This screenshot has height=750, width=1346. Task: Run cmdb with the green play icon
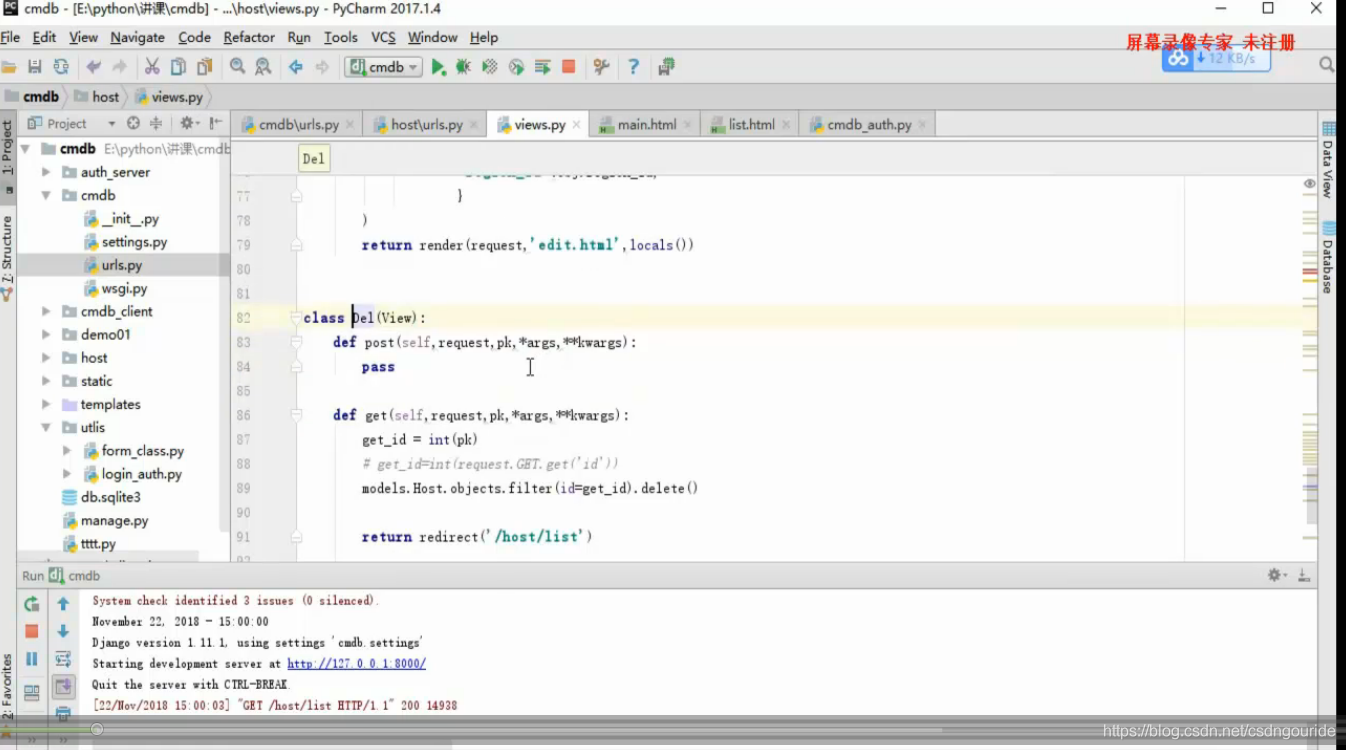point(438,67)
